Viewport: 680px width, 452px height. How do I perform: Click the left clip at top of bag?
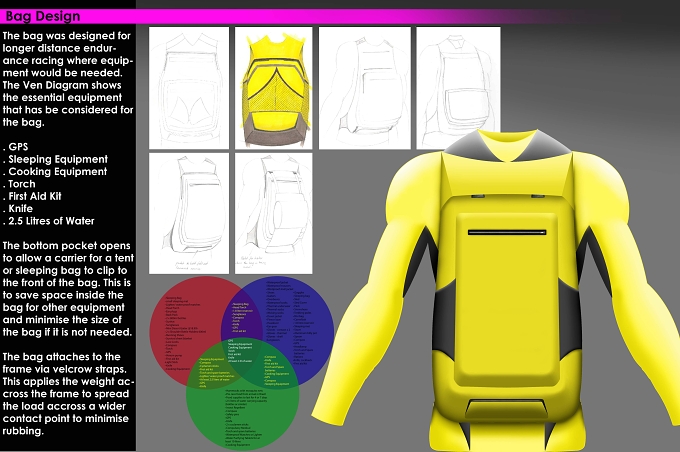click(477, 196)
